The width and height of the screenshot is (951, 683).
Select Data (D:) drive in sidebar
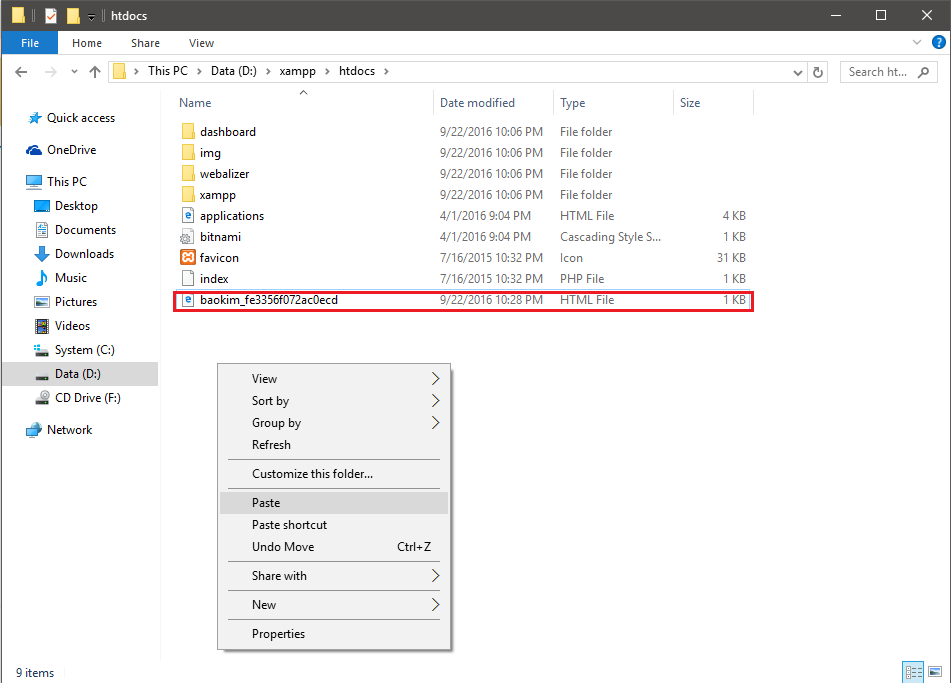[x=80, y=374]
